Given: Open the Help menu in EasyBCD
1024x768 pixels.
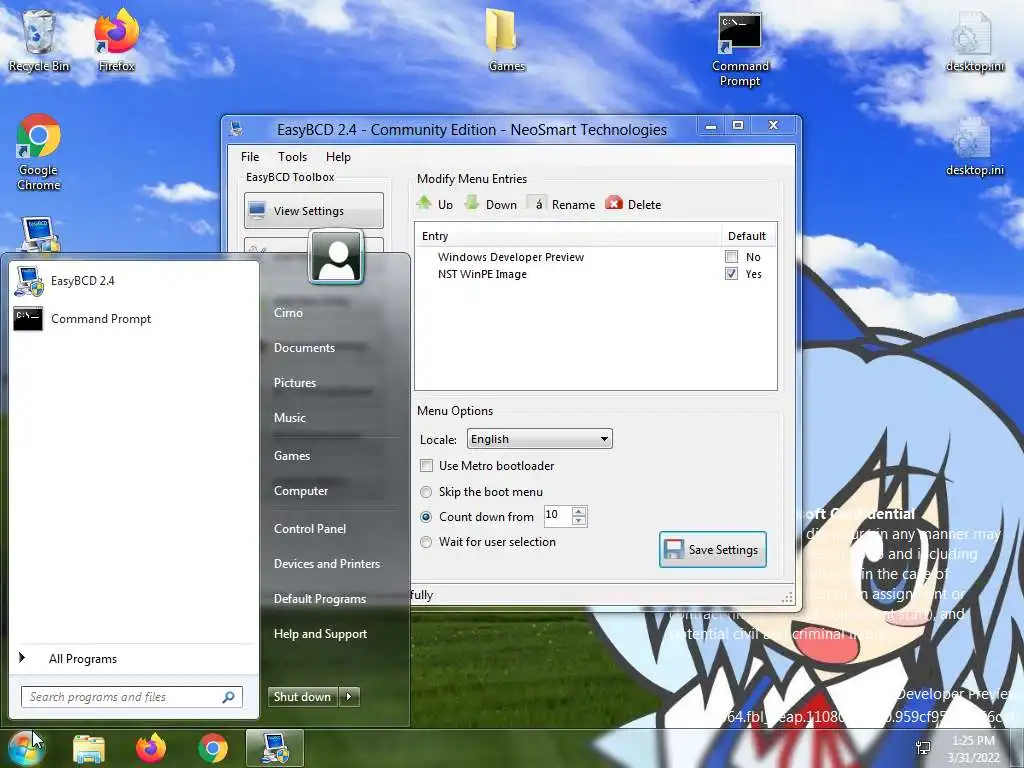Looking at the screenshot, I should pyautogui.click(x=338, y=157).
